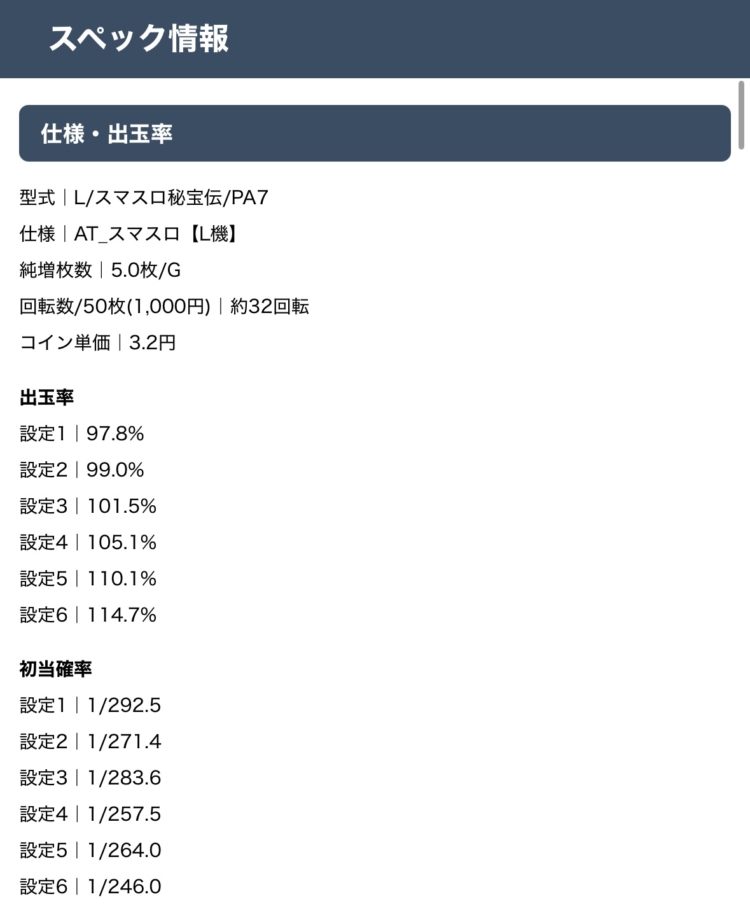Screen dimensions: 750x913
Task: Click the 型式 L/スマスロ秘宝伝/PA7 row
Action: point(144,198)
